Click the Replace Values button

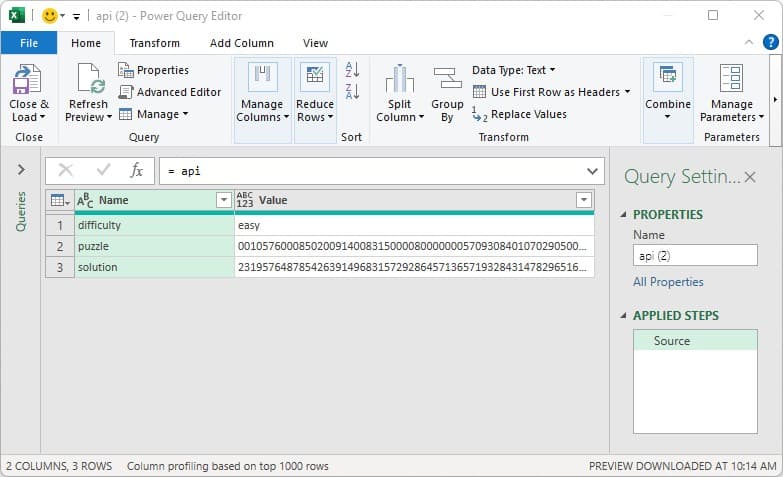tap(519, 114)
